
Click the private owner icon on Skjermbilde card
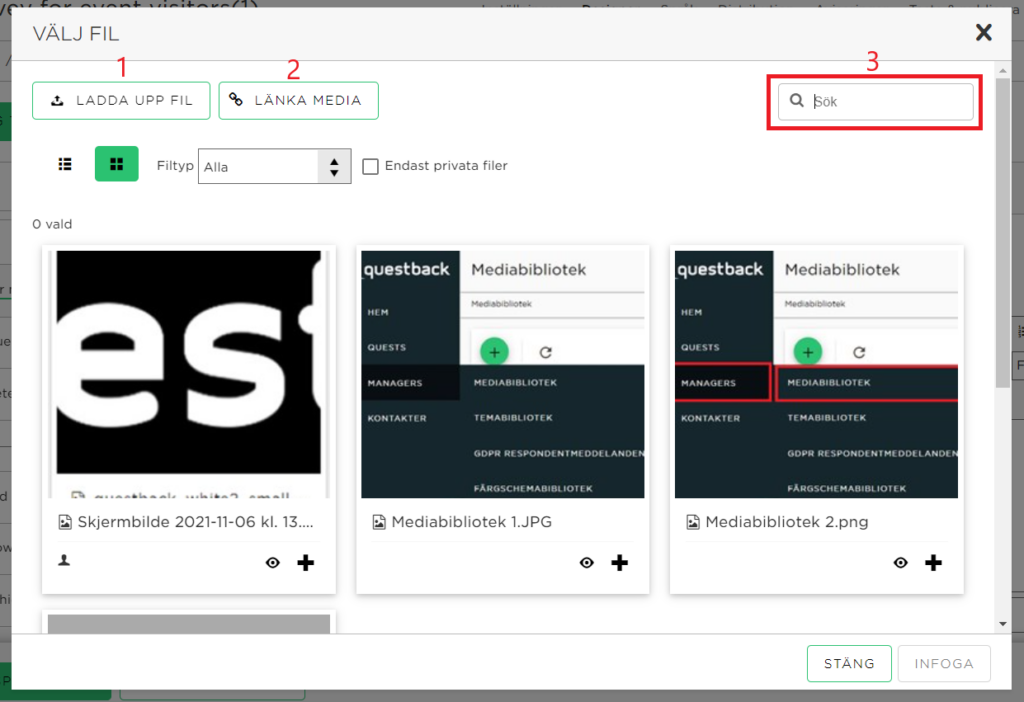click(64, 560)
